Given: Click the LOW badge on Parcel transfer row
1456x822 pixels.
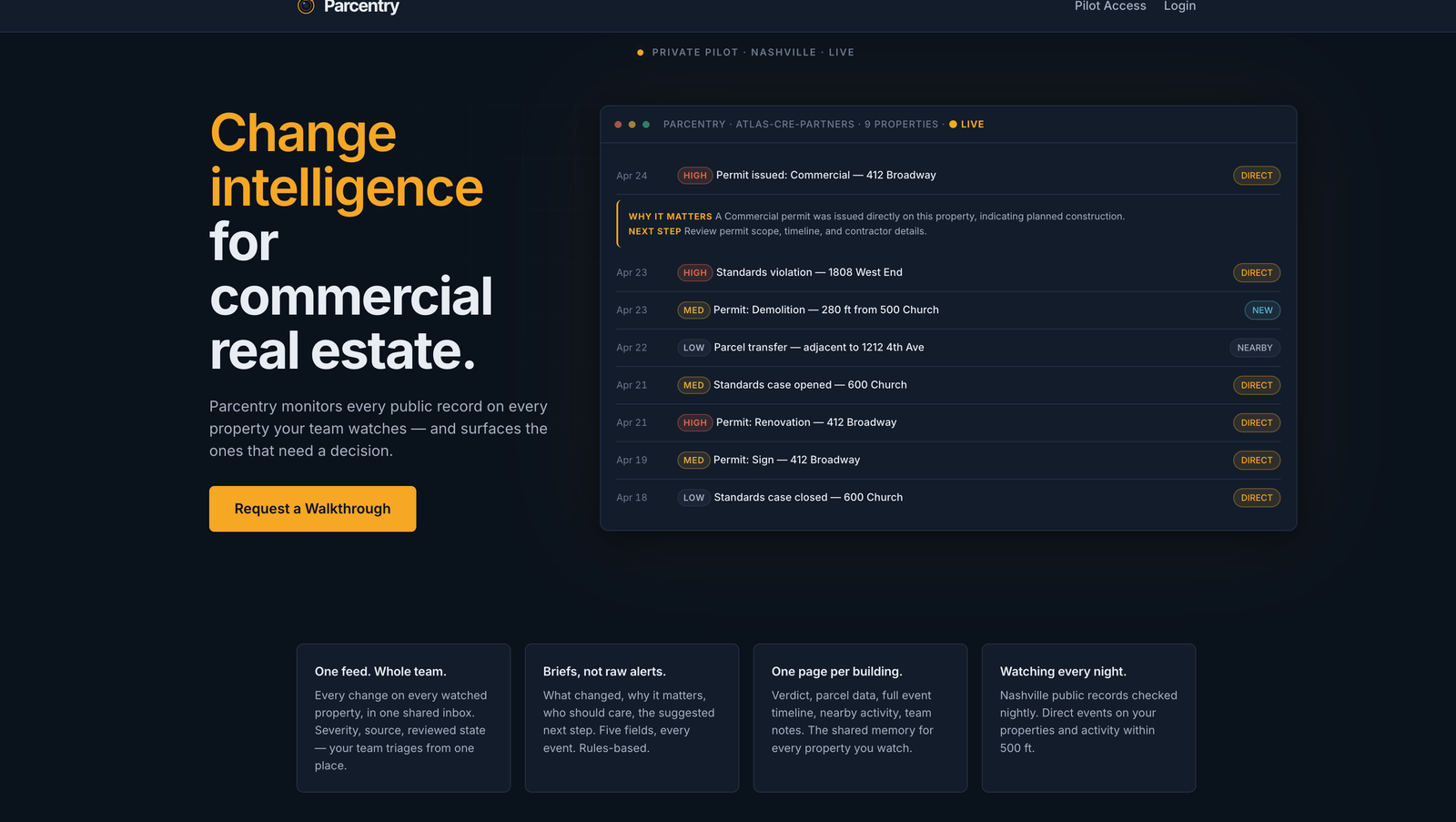Looking at the screenshot, I should 693,348.
